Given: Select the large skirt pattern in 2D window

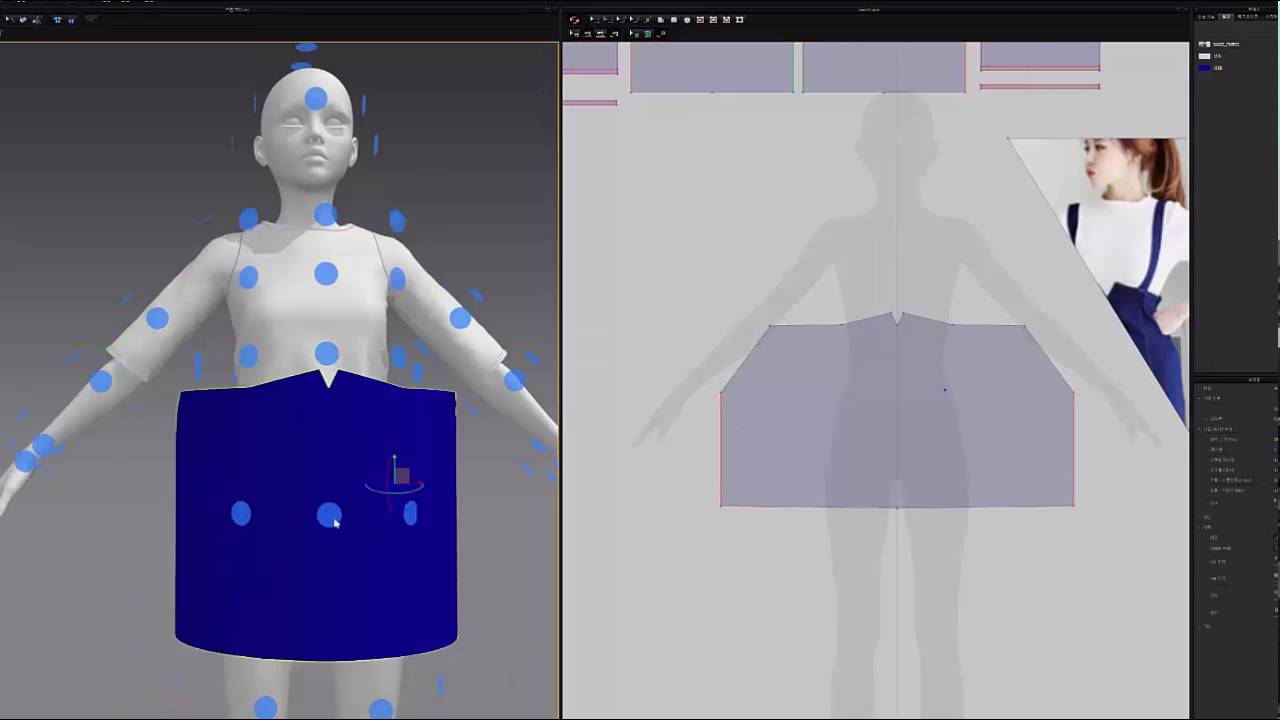Looking at the screenshot, I should click(x=897, y=412).
